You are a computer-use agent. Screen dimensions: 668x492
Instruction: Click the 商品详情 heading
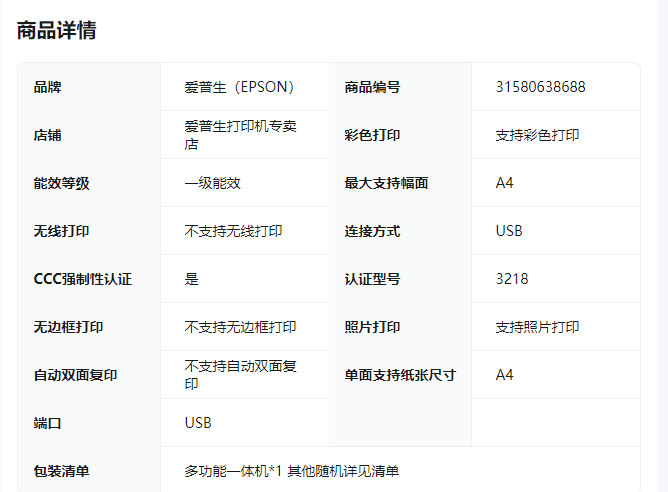(x=57, y=30)
